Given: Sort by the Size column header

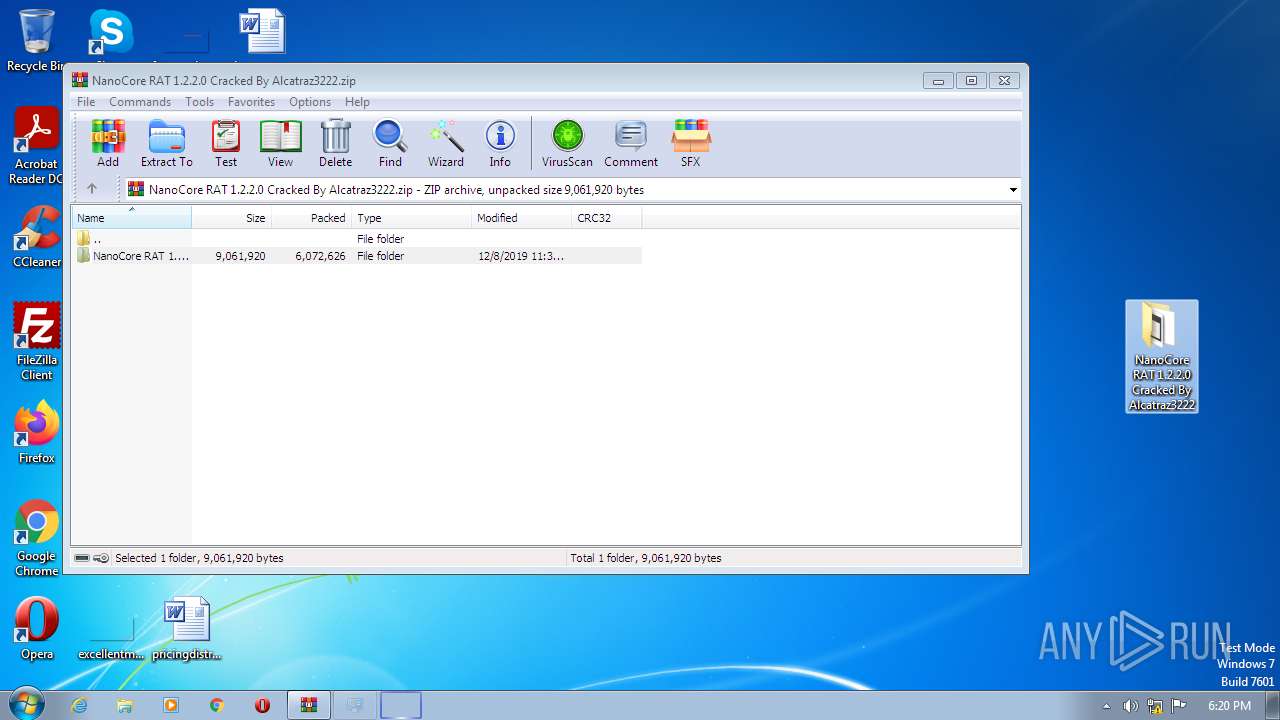Looking at the screenshot, I should tap(232, 218).
